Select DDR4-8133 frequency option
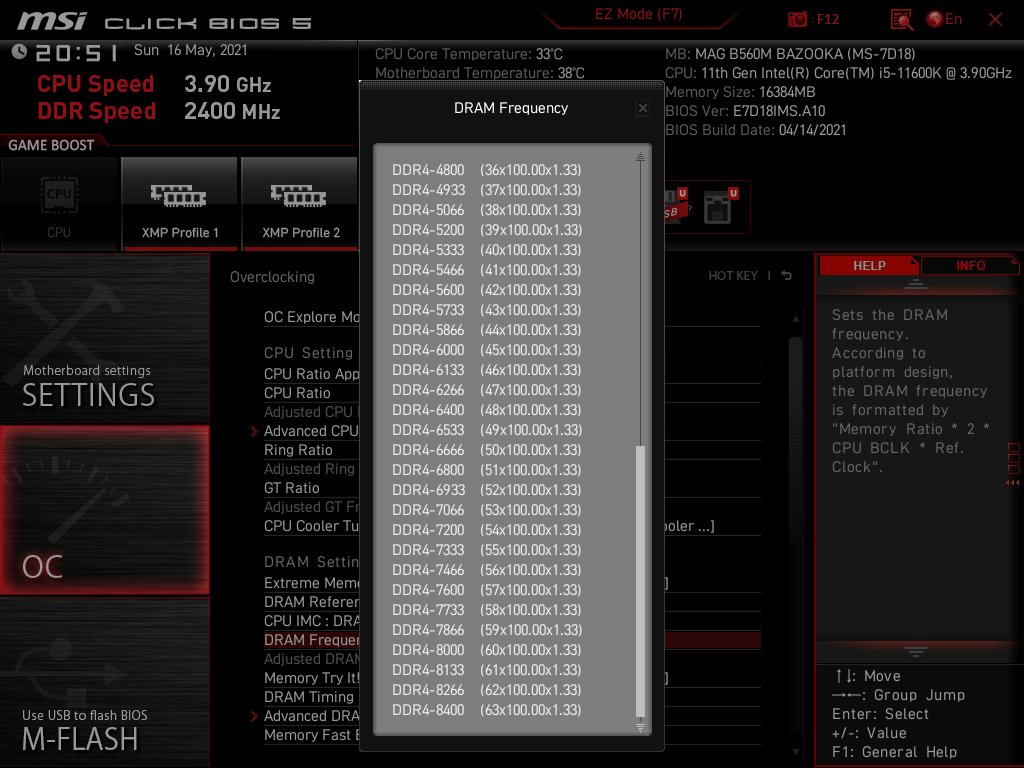The width and height of the screenshot is (1024, 768). tap(487, 670)
